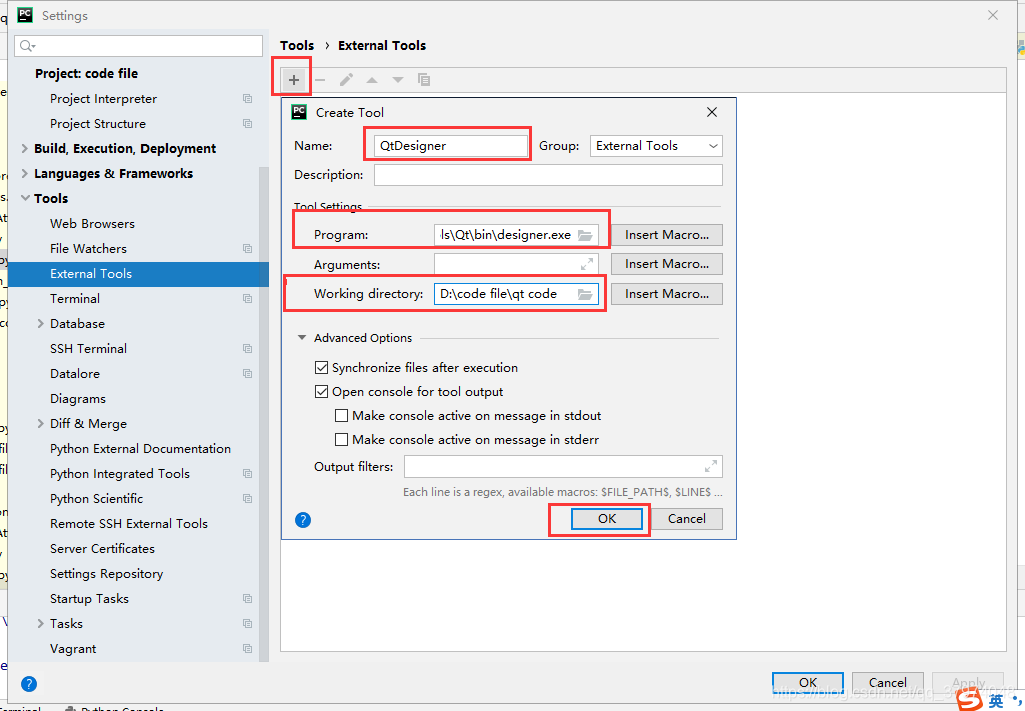
Task: Expand the Diff & Merge node
Action: 41,423
